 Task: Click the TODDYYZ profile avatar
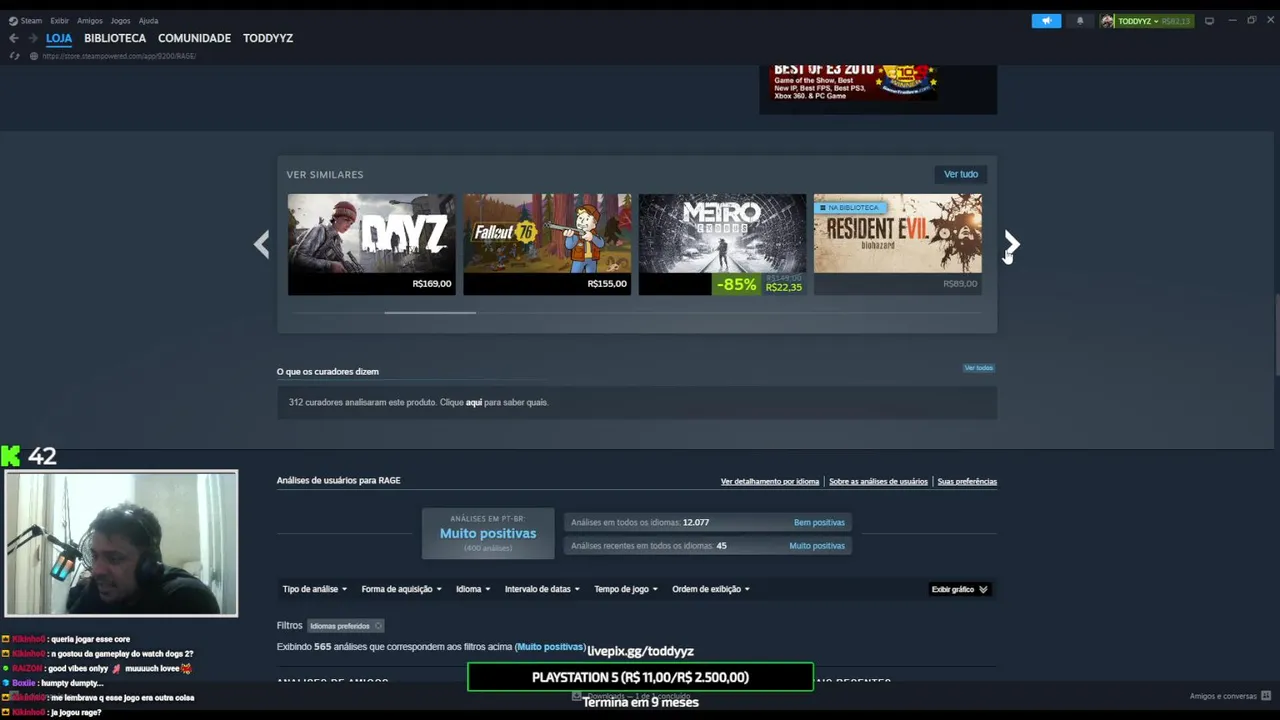(x=1108, y=21)
